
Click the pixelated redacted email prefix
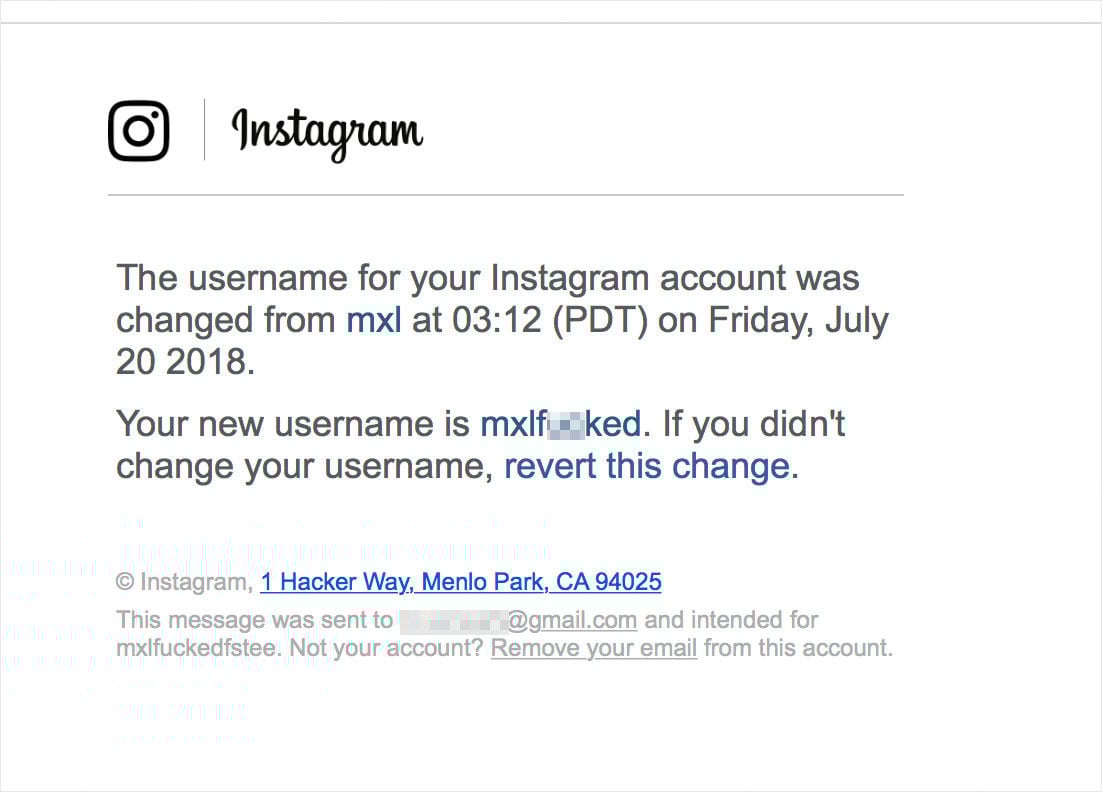click(452, 620)
